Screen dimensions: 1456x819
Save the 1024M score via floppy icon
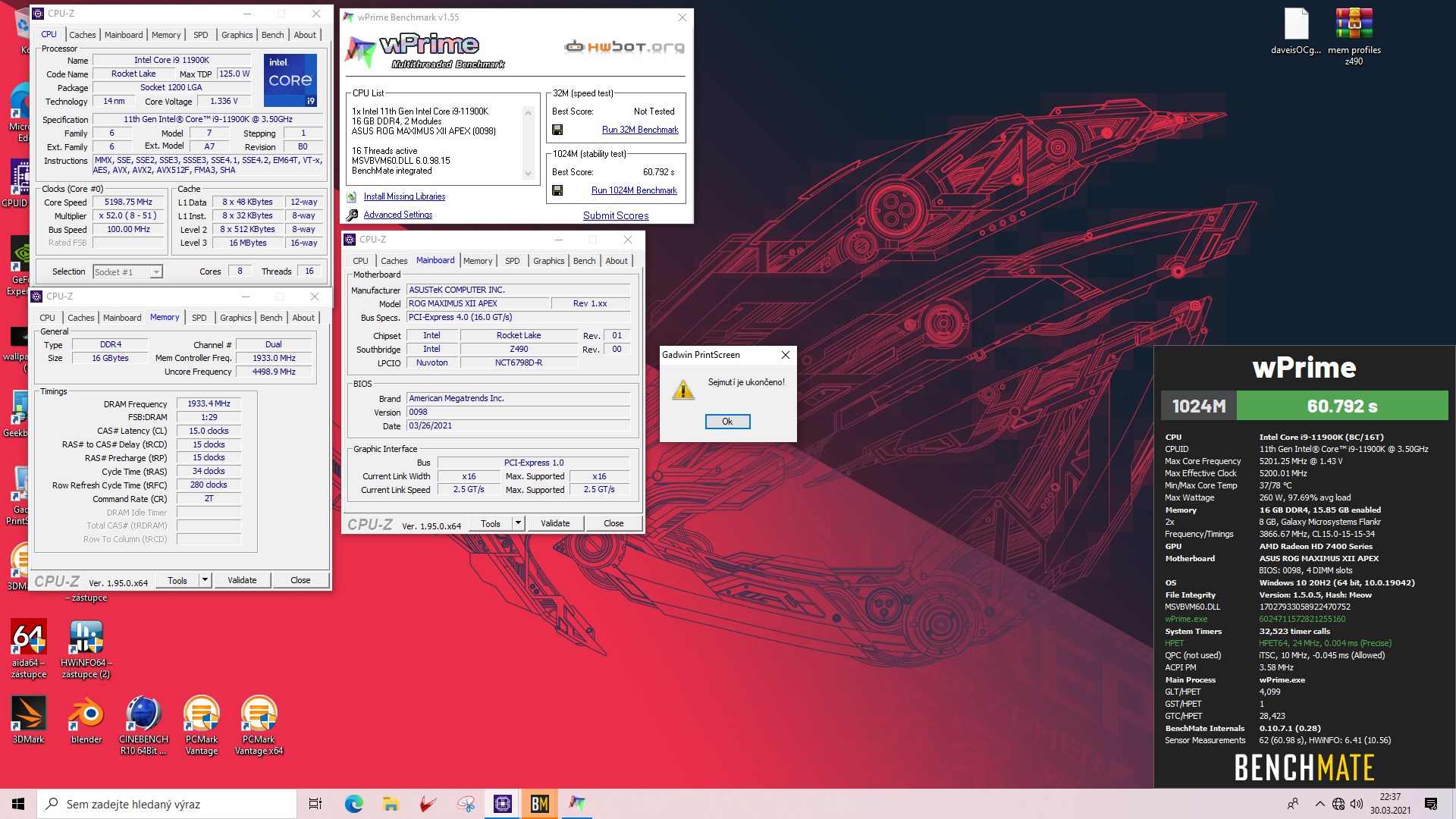pyautogui.click(x=557, y=190)
